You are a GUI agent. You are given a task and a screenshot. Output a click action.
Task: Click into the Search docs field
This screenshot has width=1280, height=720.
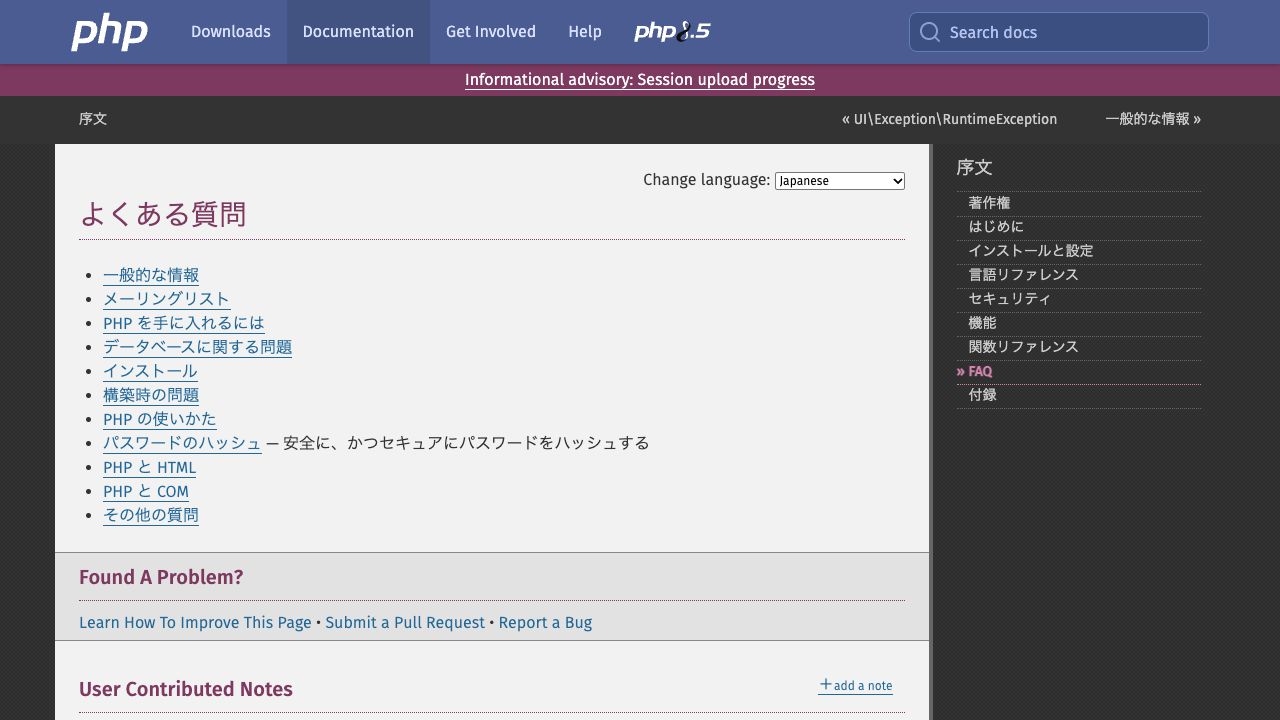point(1059,32)
